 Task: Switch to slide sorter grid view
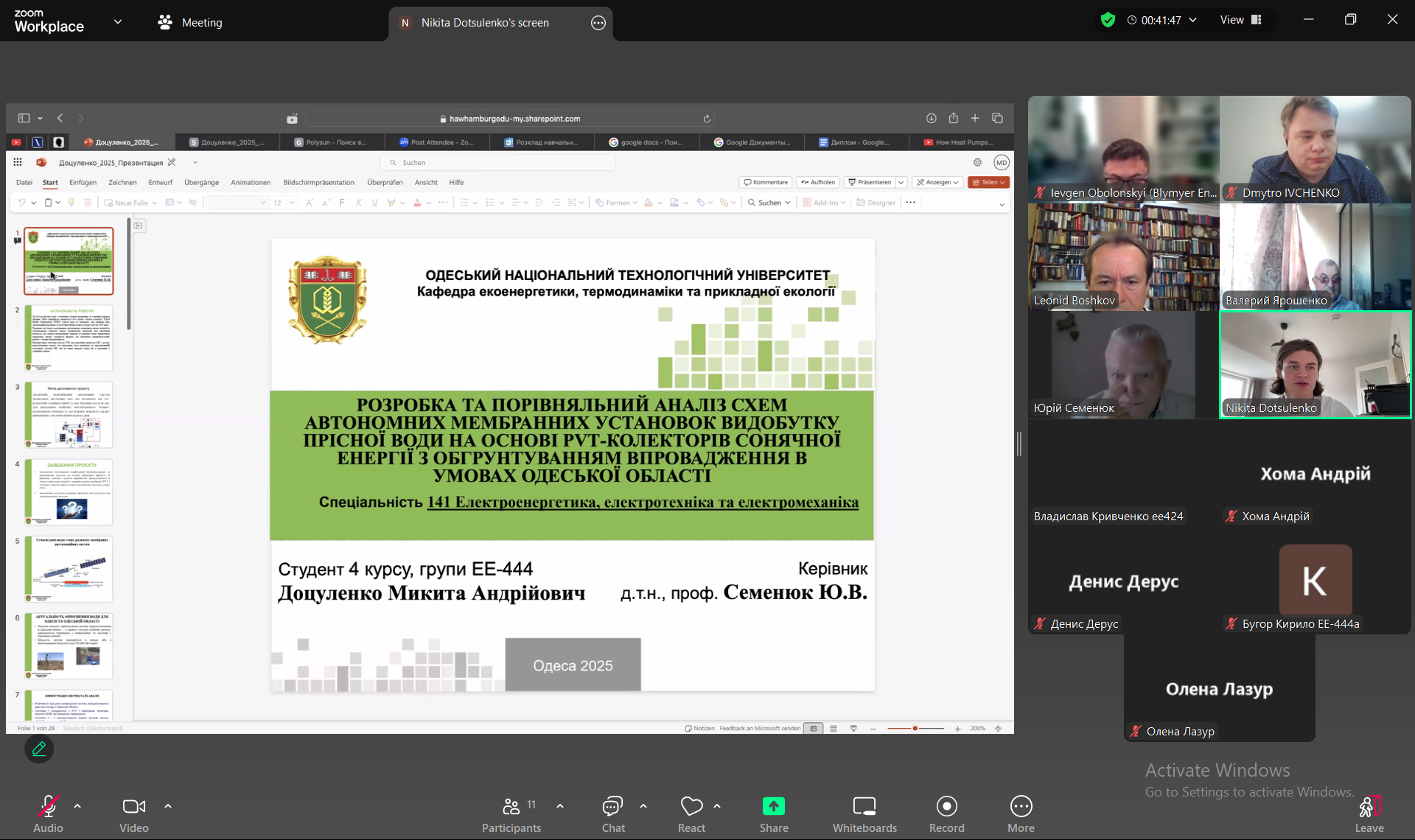tap(834, 728)
